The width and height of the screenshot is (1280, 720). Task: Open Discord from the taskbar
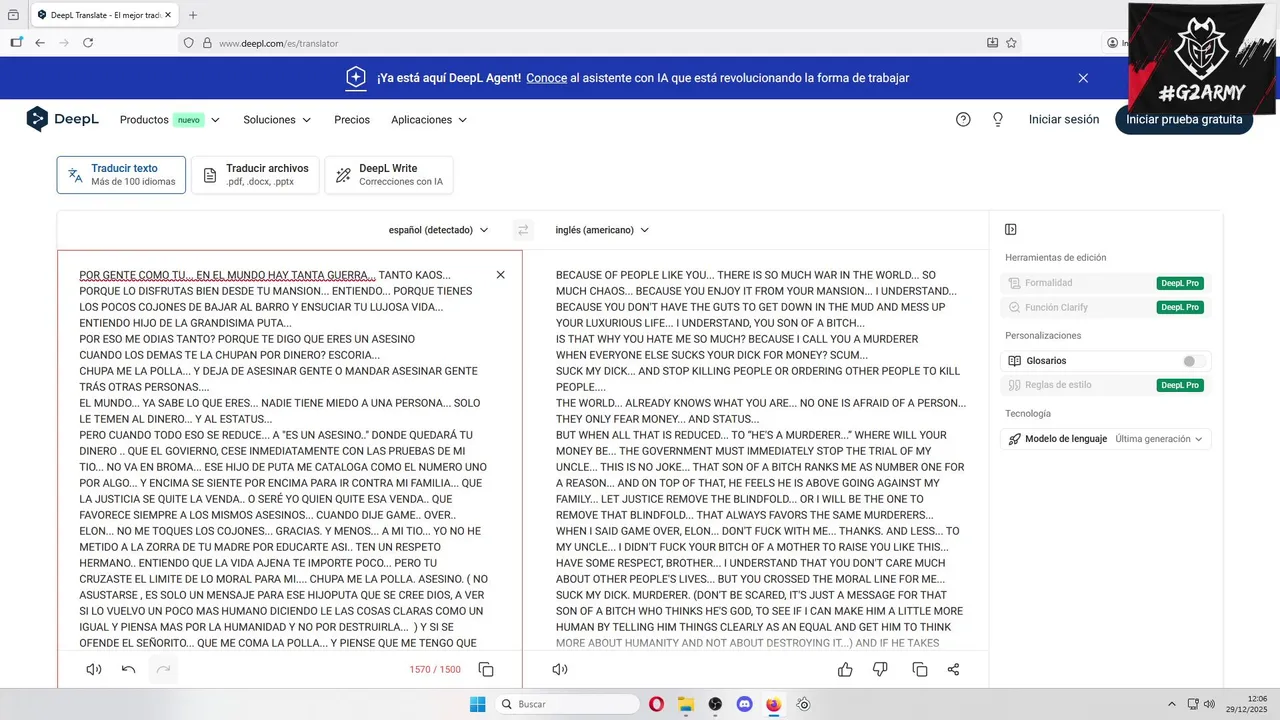click(744, 704)
